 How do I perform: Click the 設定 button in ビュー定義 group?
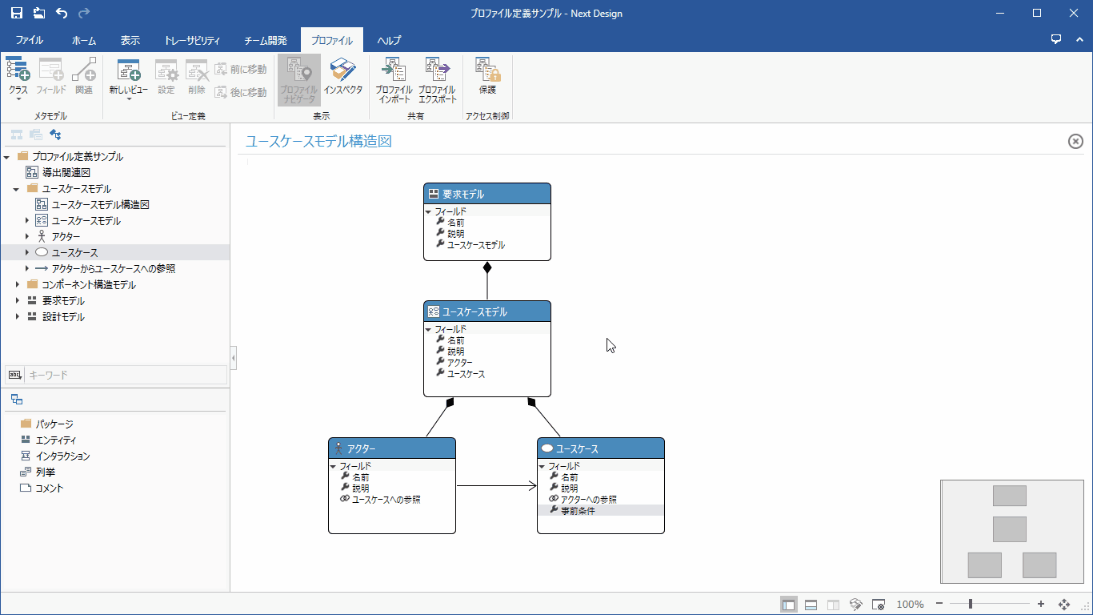[x=166, y=72]
